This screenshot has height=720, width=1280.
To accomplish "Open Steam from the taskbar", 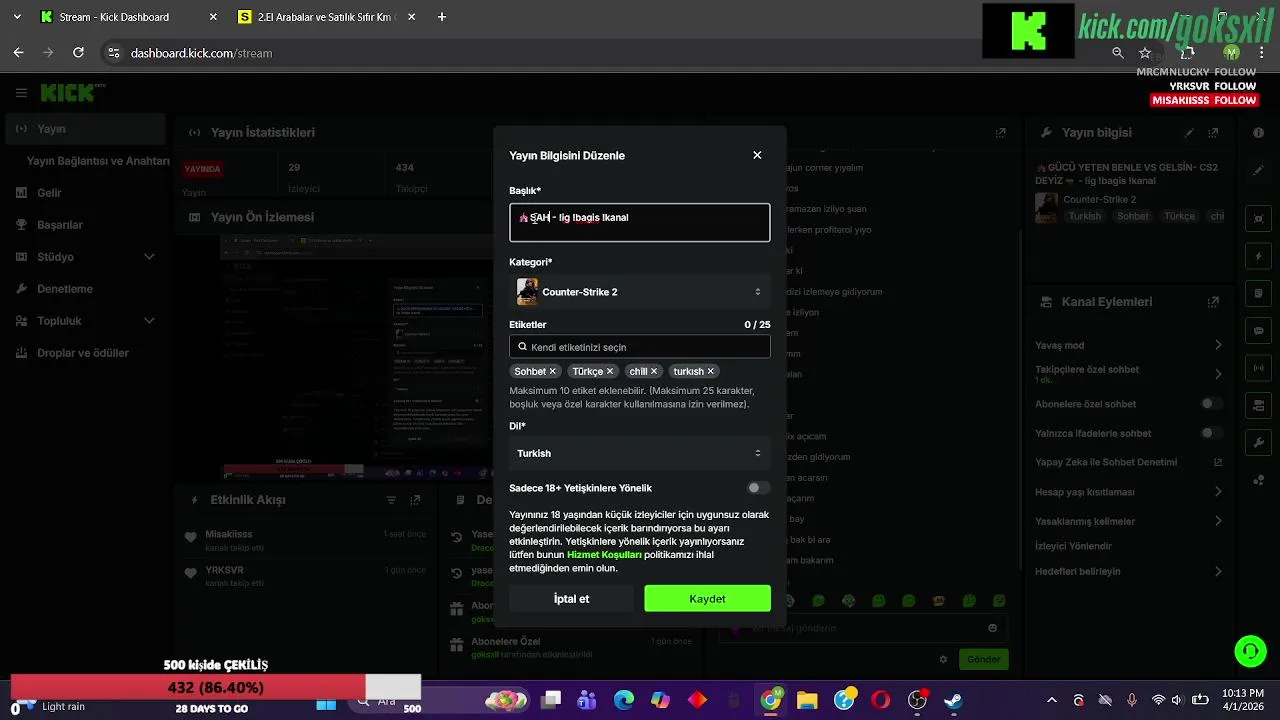I will click(x=953, y=700).
